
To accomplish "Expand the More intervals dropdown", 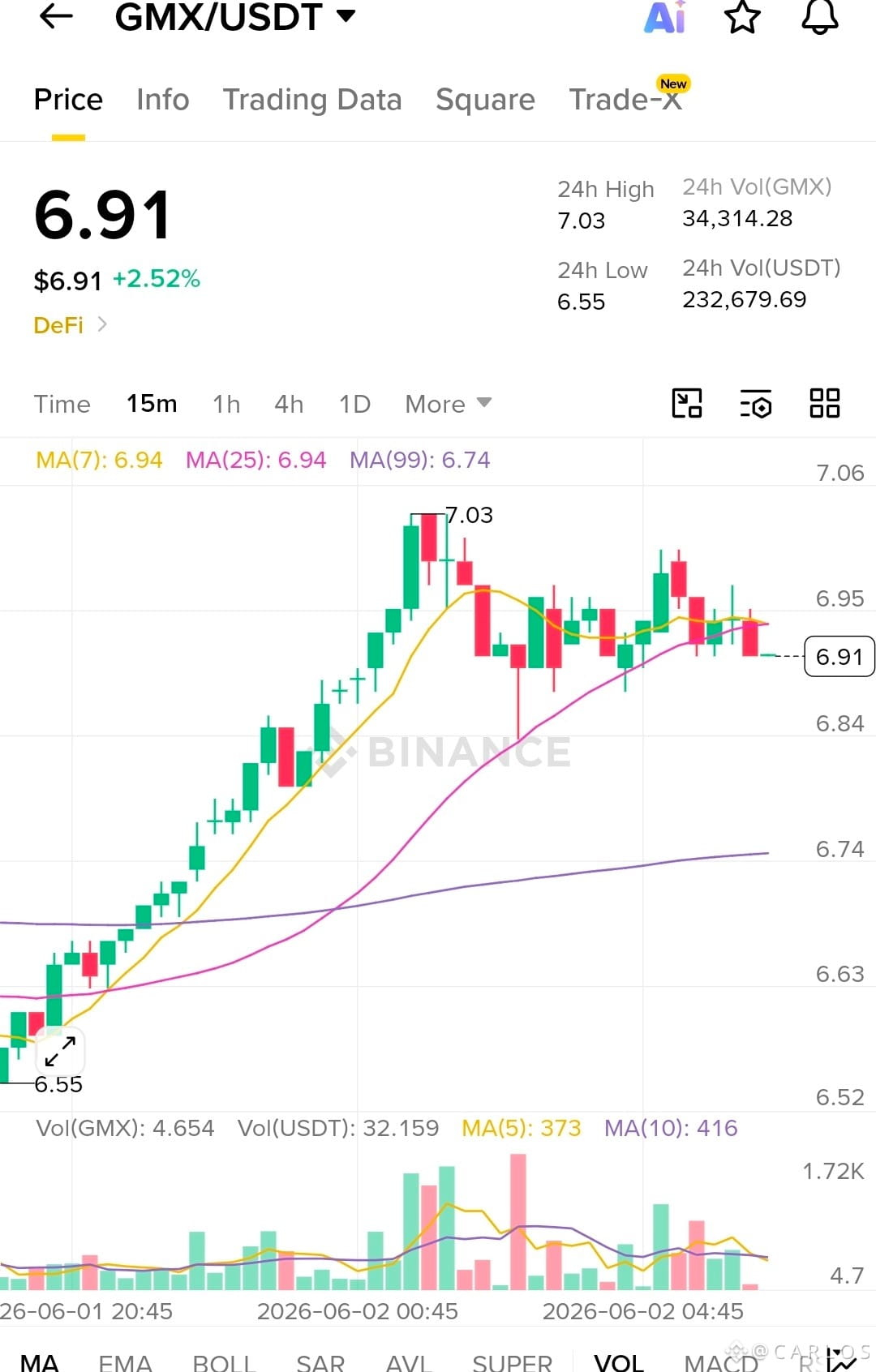I will [x=449, y=404].
